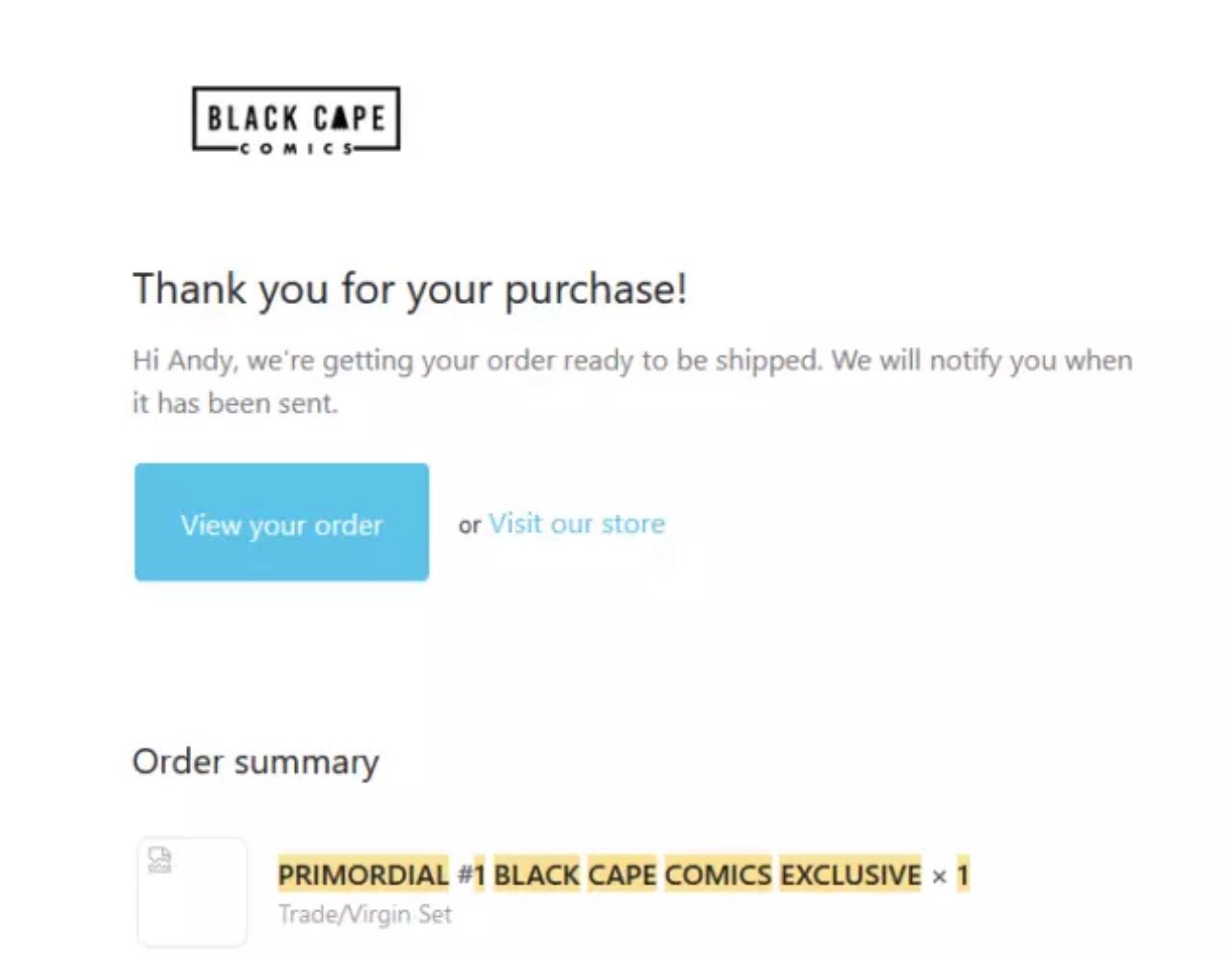The width and height of the screenshot is (1232, 959).
Task: Follow the Visit our store link
Action: (577, 523)
